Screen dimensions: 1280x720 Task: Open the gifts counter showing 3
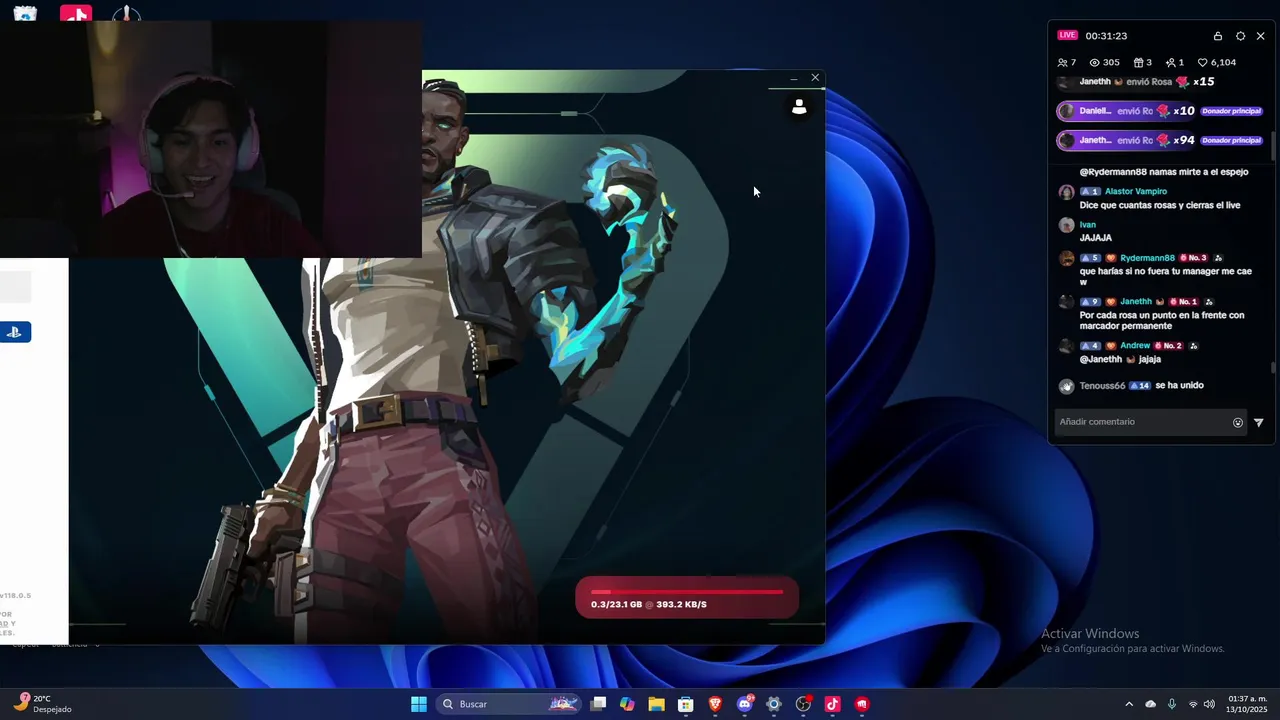tap(1142, 62)
